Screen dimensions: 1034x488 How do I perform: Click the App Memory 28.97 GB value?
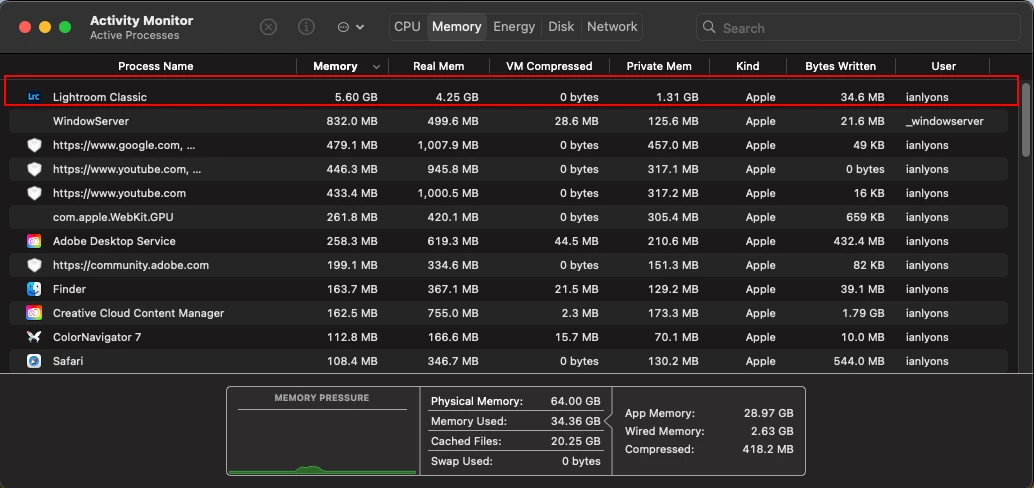(x=768, y=413)
